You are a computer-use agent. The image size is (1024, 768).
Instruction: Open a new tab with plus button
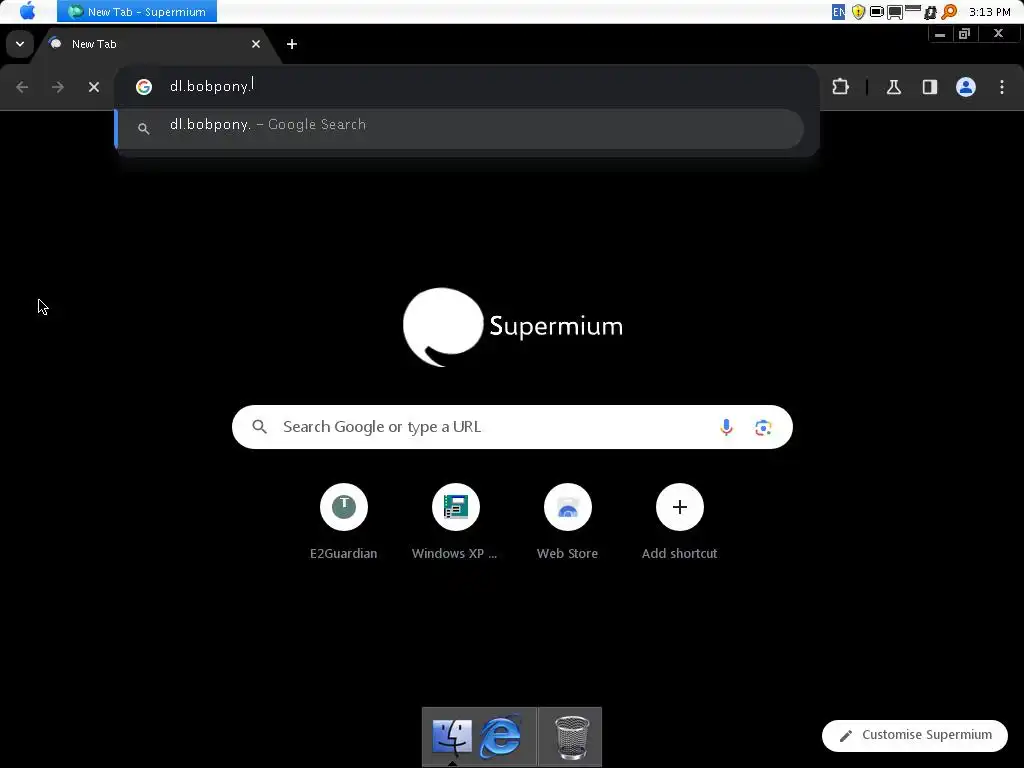pyautogui.click(x=292, y=44)
